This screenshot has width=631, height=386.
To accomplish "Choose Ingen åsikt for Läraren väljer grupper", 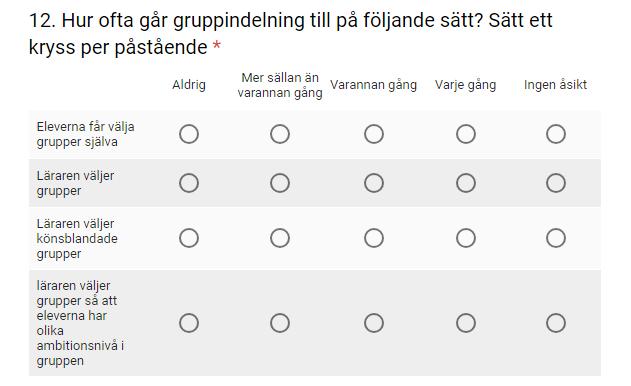I will [556, 183].
